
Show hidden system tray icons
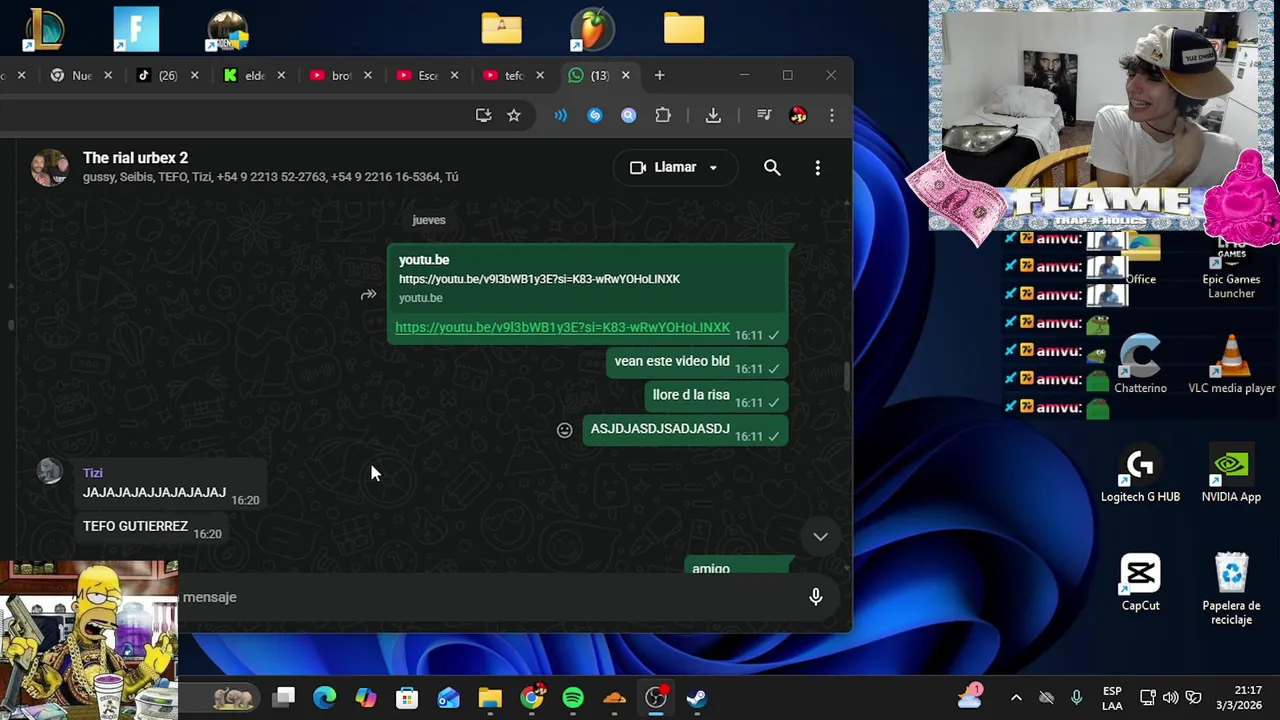click(1016, 697)
